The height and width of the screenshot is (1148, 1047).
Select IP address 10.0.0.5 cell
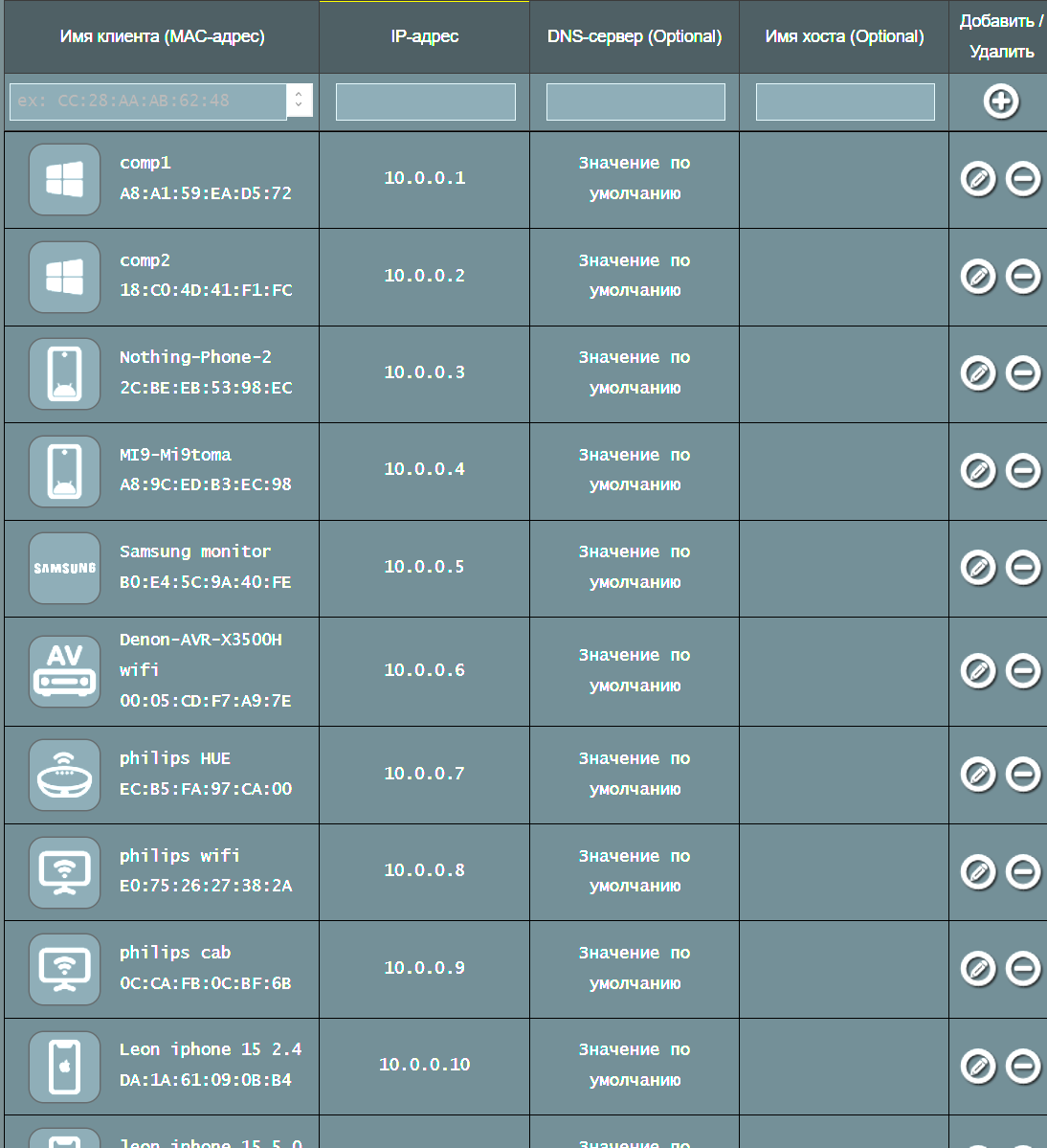[x=424, y=567]
